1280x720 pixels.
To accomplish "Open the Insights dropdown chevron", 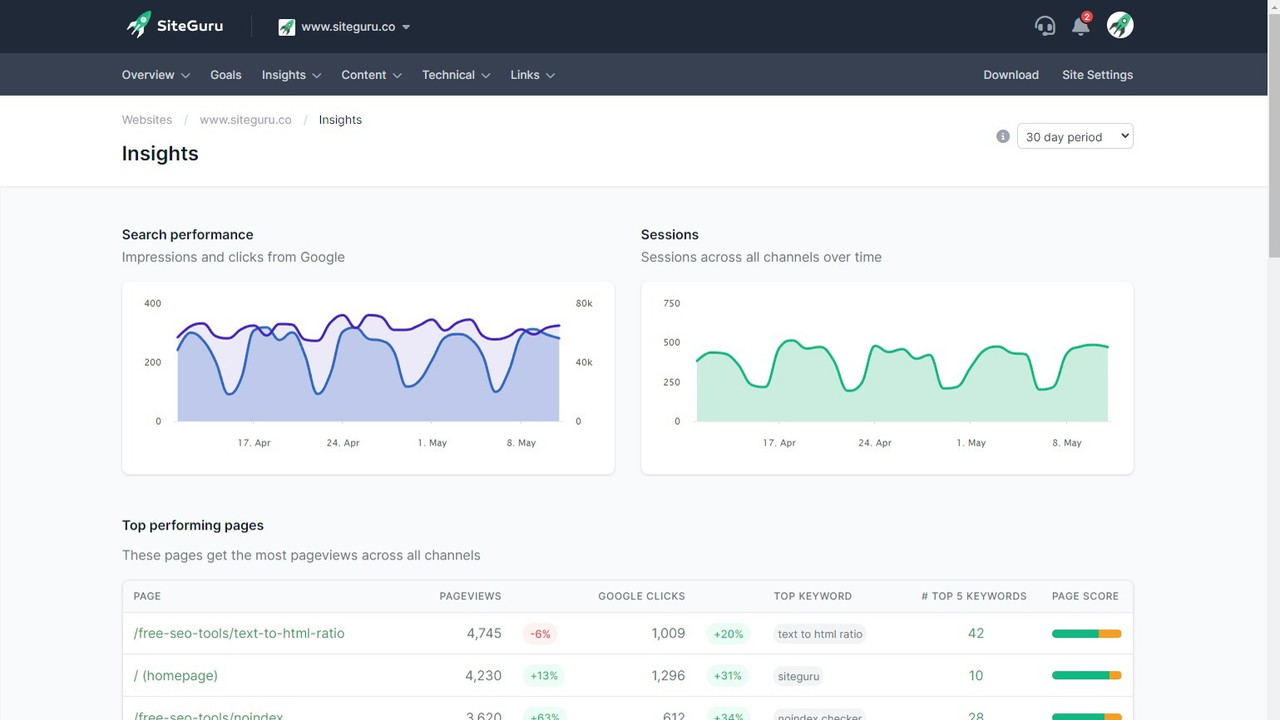I will [318, 74].
